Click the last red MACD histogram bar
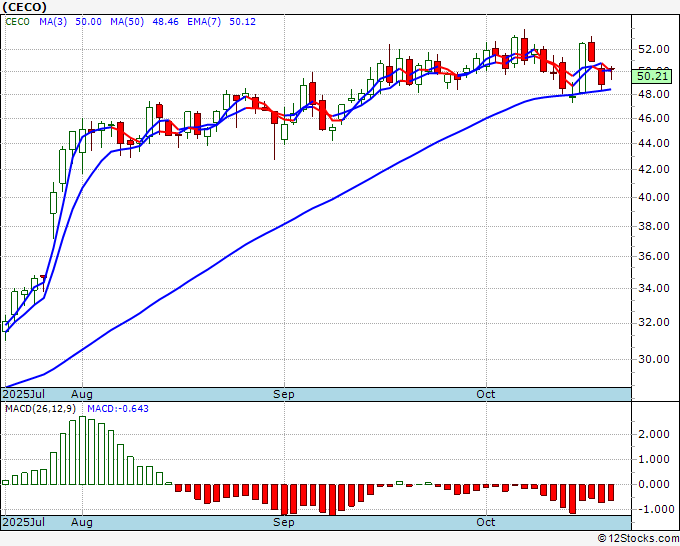This screenshot has width=680, height=546. [x=611, y=492]
